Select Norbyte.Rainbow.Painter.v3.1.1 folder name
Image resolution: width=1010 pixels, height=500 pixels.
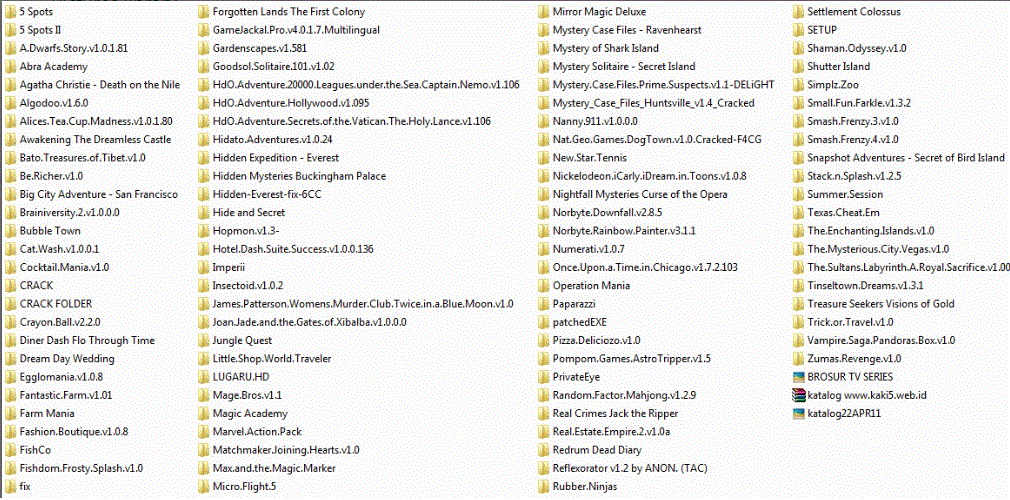(624, 231)
